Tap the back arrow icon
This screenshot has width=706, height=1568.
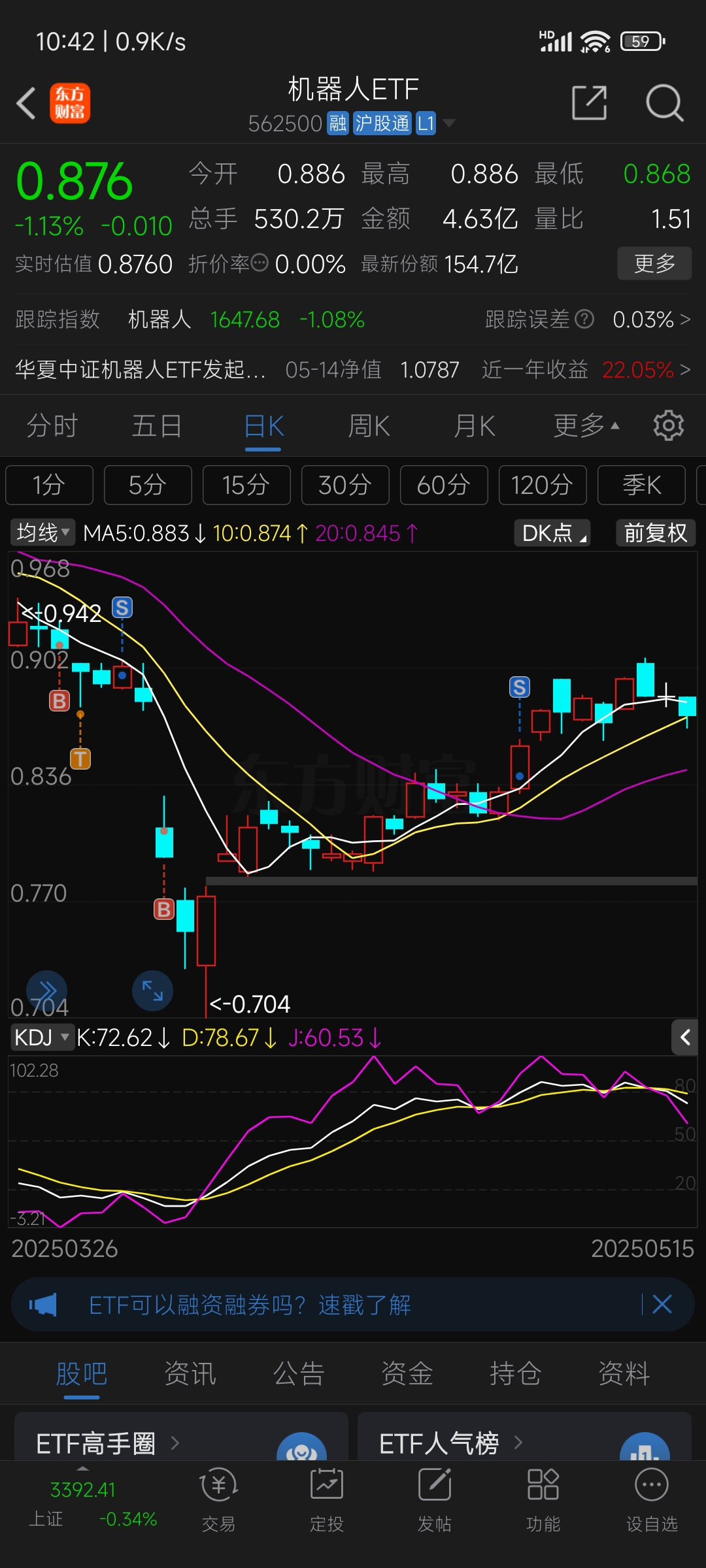[x=26, y=103]
